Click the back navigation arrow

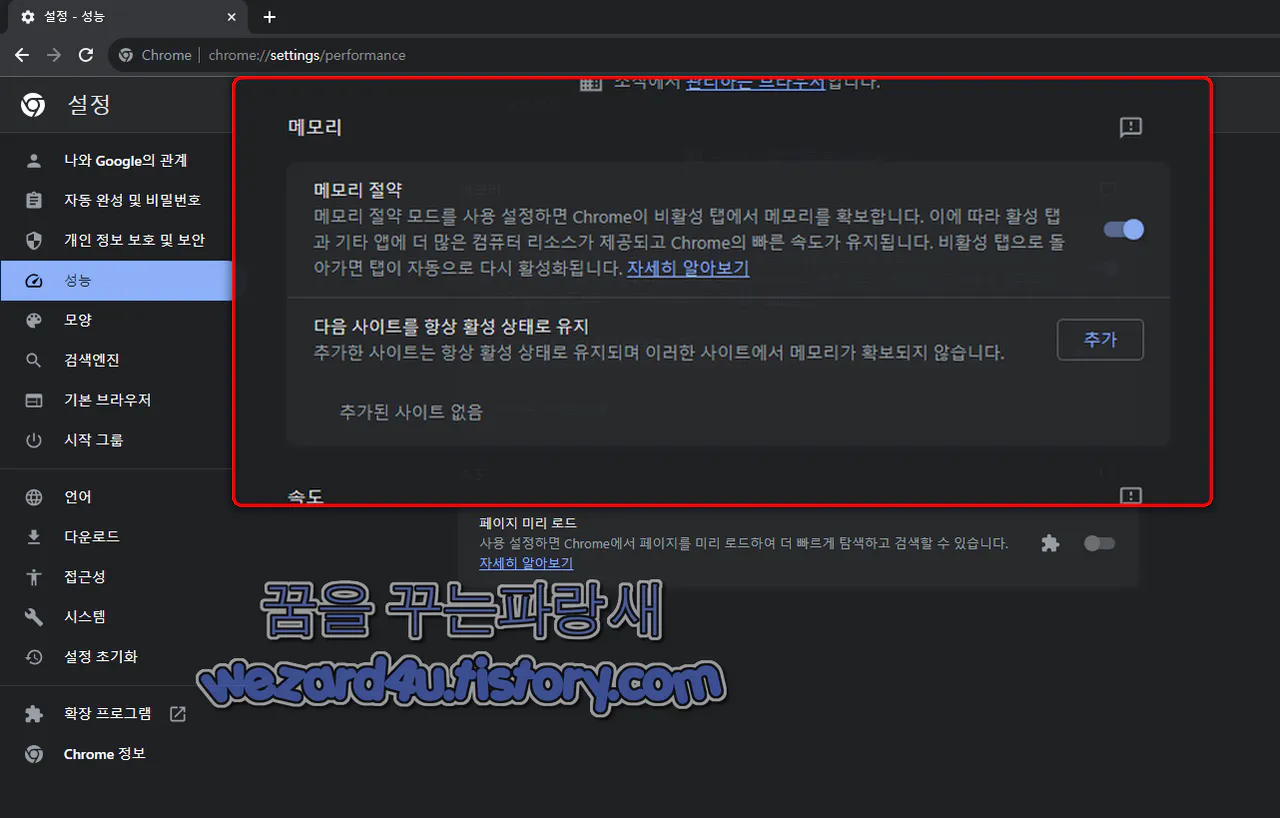22,55
